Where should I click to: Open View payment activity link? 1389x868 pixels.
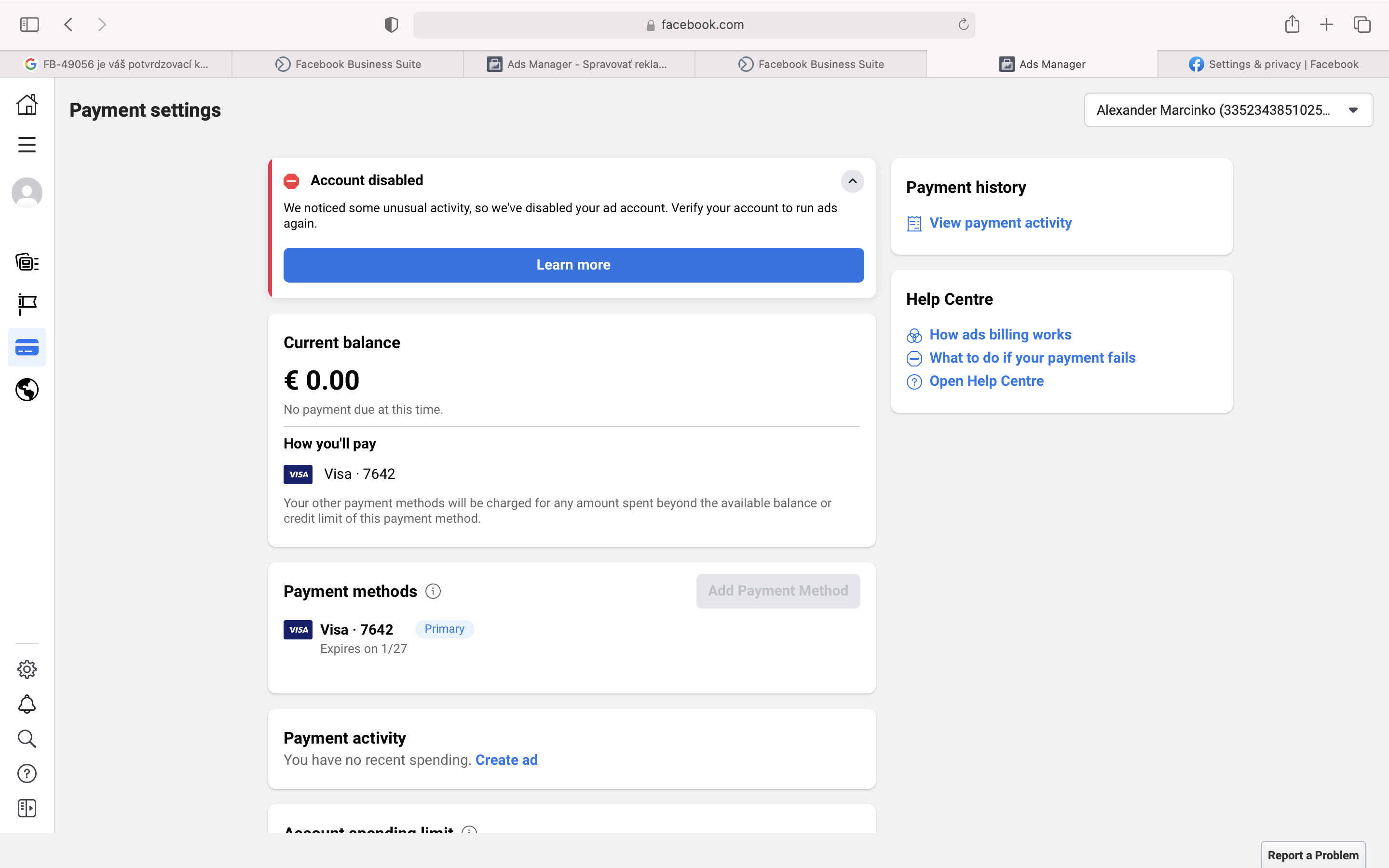(x=1000, y=223)
